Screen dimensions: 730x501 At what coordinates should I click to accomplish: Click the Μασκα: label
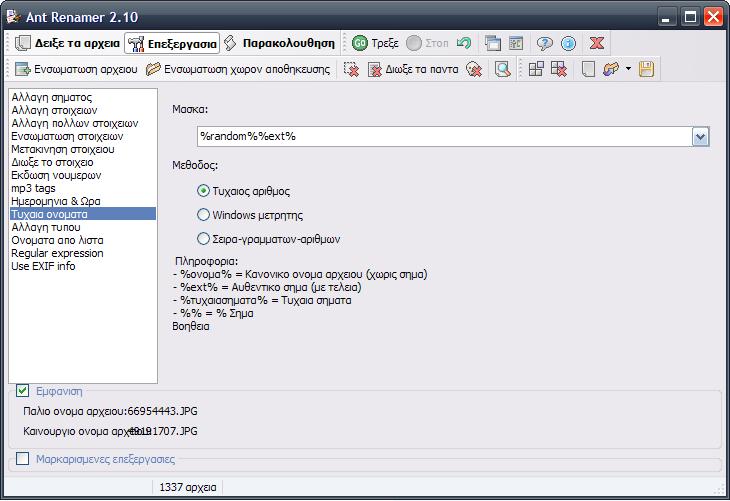pos(190,109)
